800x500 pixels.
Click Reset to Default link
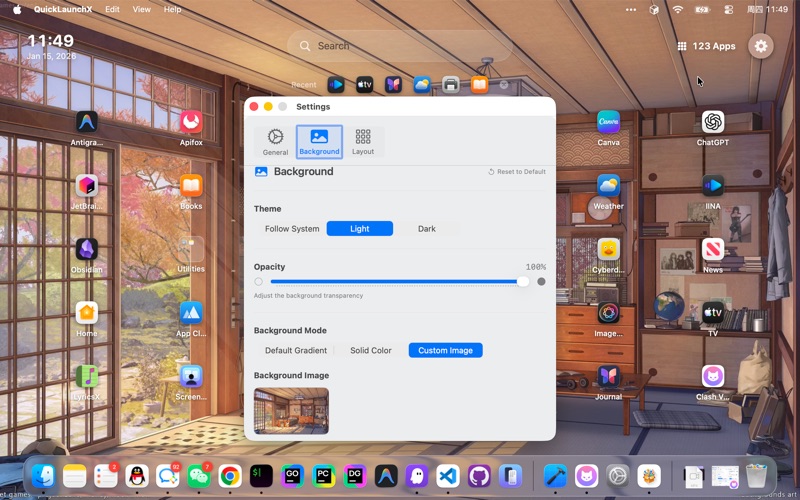tap(517, 172)
